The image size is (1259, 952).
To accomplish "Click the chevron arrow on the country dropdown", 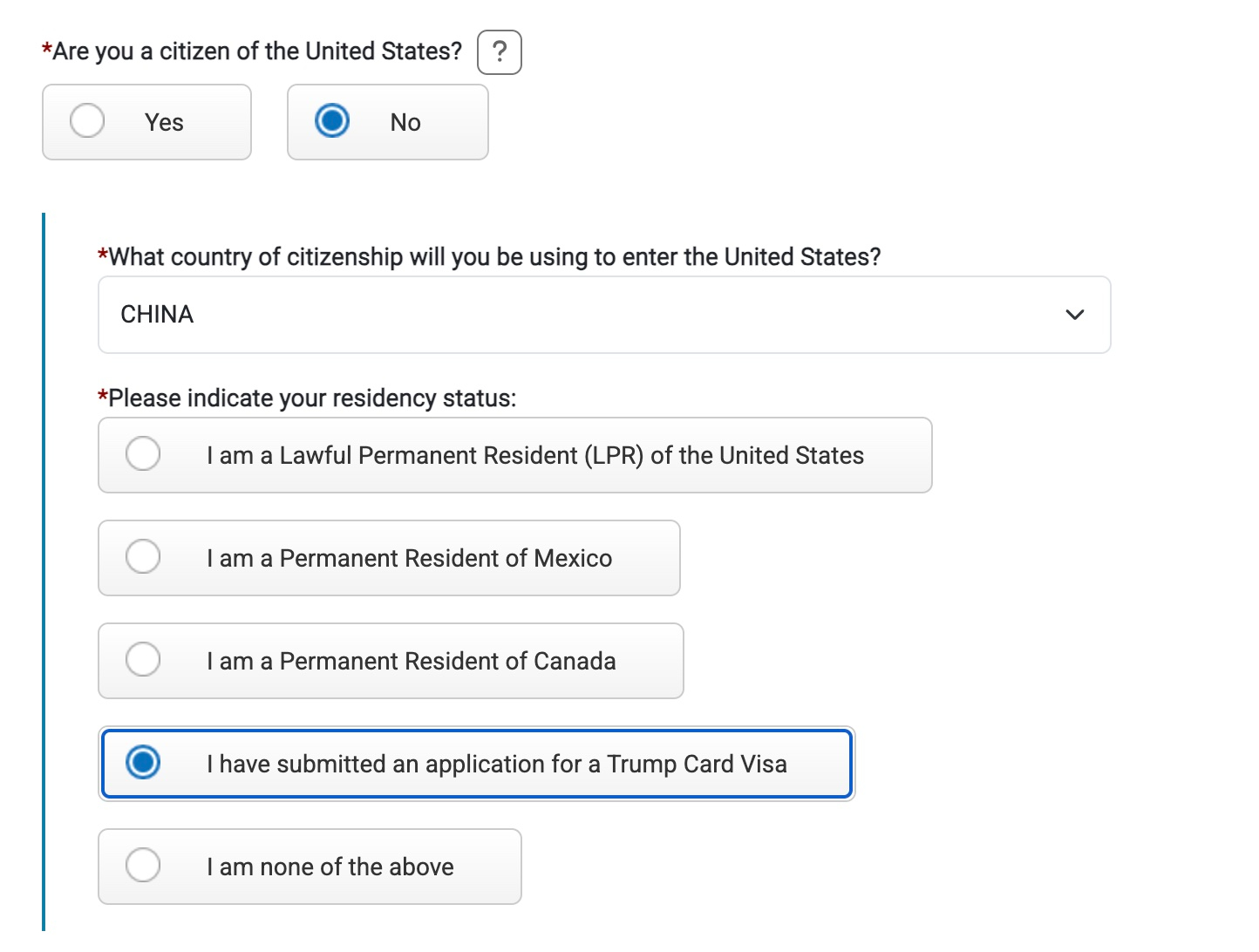I will click(x=1075, y=315).
